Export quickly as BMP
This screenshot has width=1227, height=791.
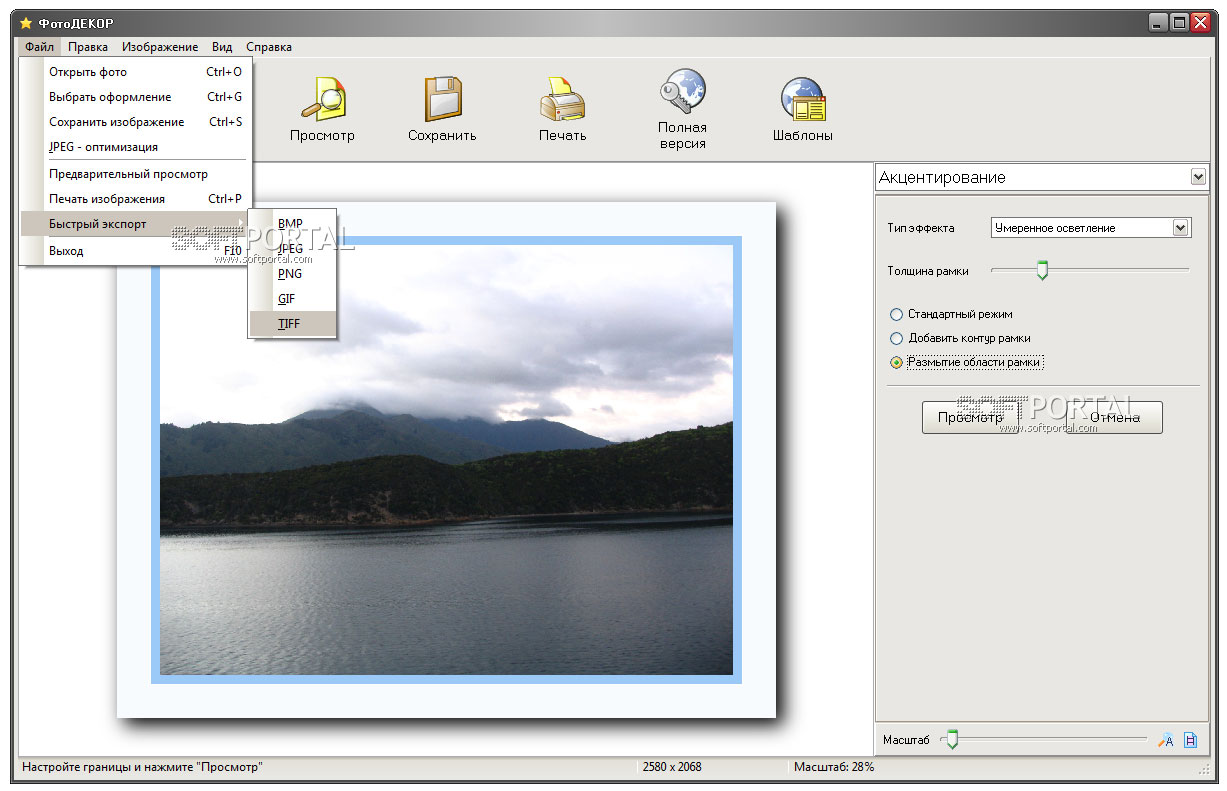coord(292,224)
